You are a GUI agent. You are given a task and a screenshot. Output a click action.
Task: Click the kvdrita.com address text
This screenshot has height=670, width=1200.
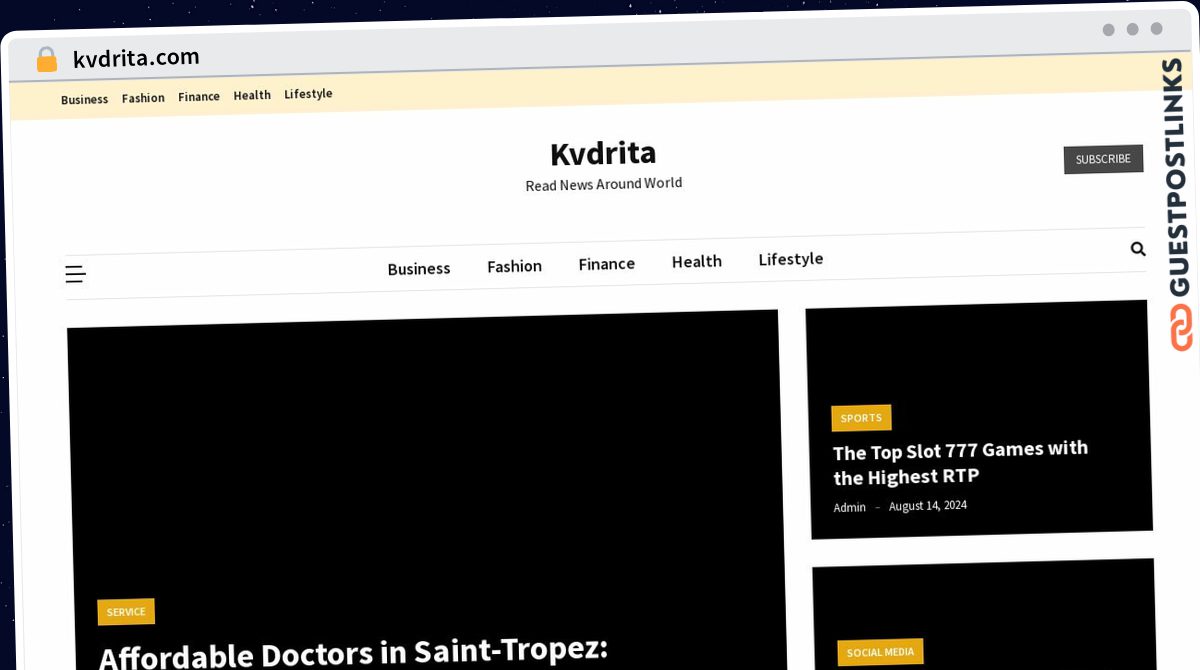[x=136, y=58]
